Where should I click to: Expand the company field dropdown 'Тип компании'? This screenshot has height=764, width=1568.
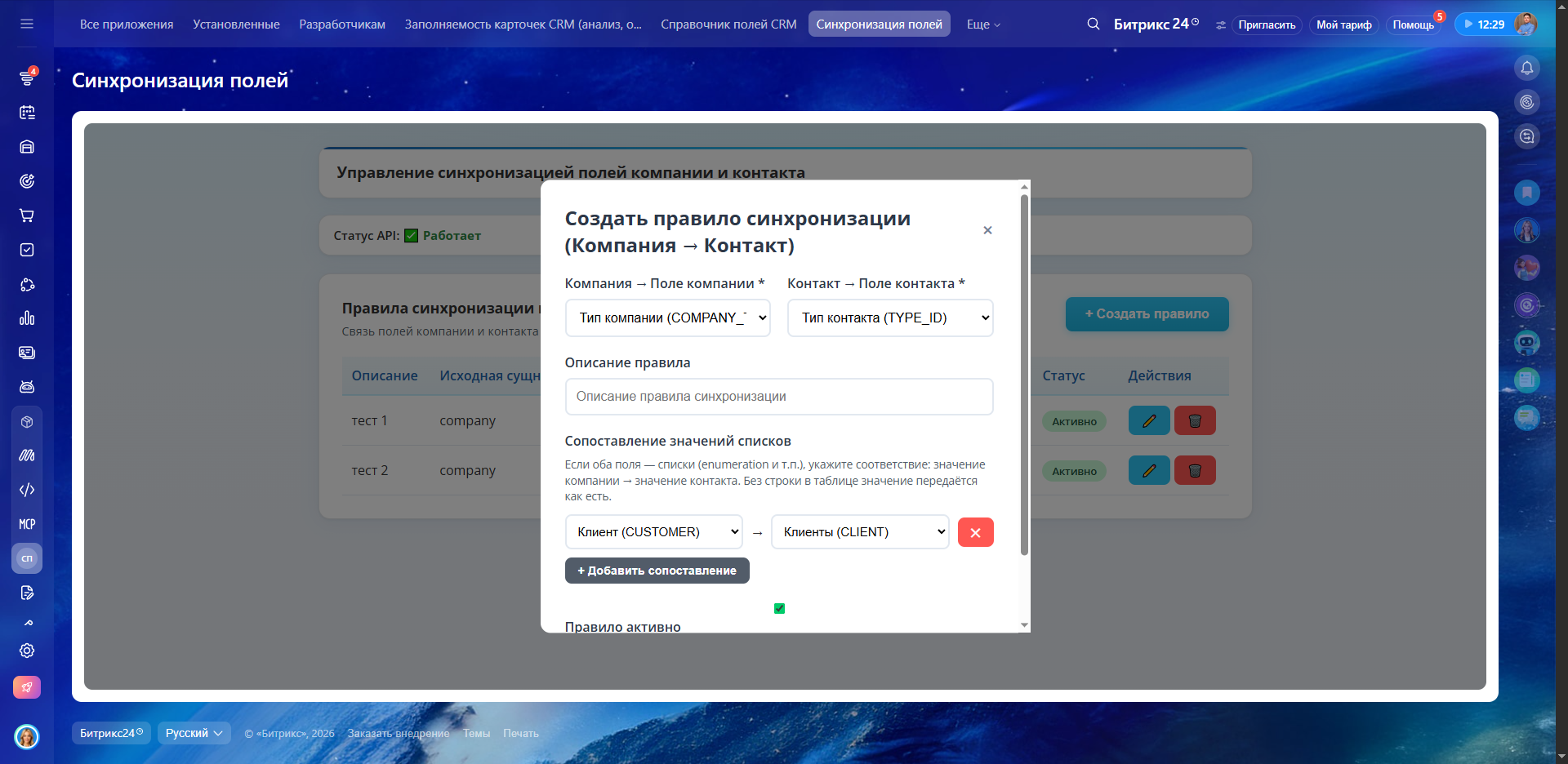tap(668, 318)
